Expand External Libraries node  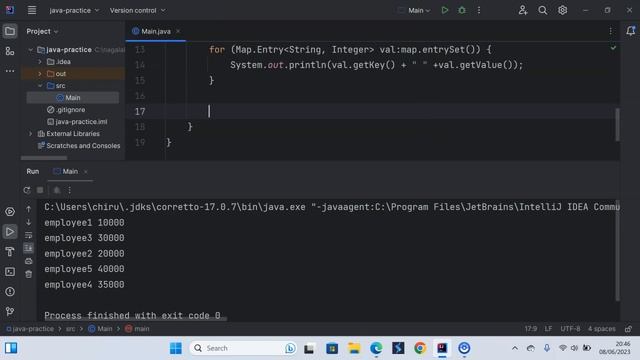pyautogui.click(x=30, y=133)
